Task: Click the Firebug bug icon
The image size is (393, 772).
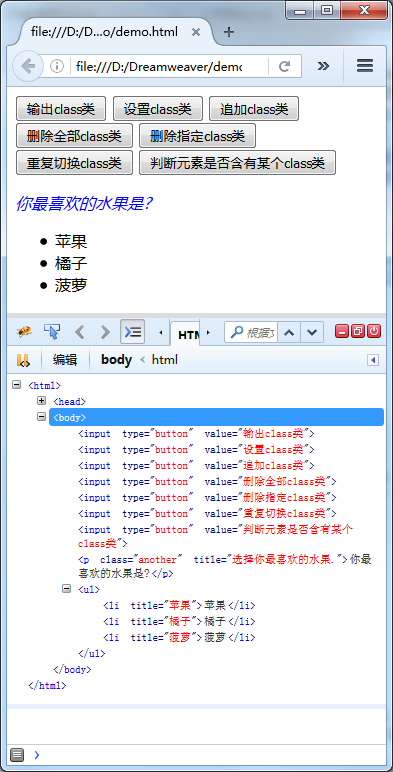Action: click(x=24, y=332)
